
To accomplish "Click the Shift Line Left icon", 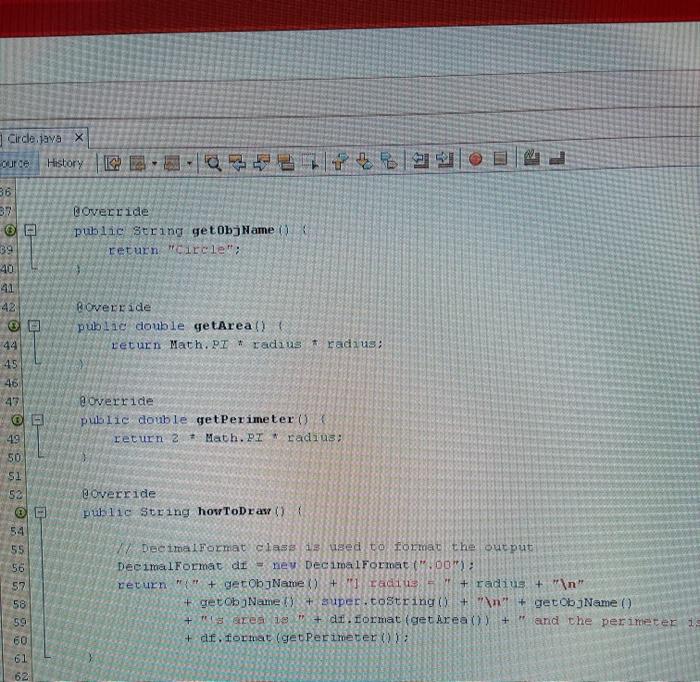I will pos(420,160).
